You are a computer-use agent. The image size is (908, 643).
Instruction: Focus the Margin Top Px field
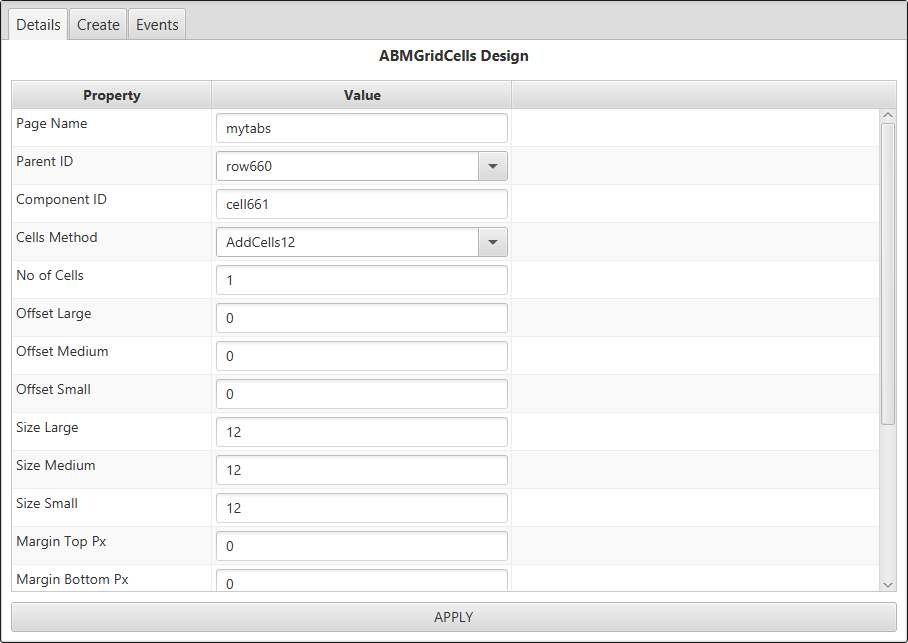tap(361, 546)
